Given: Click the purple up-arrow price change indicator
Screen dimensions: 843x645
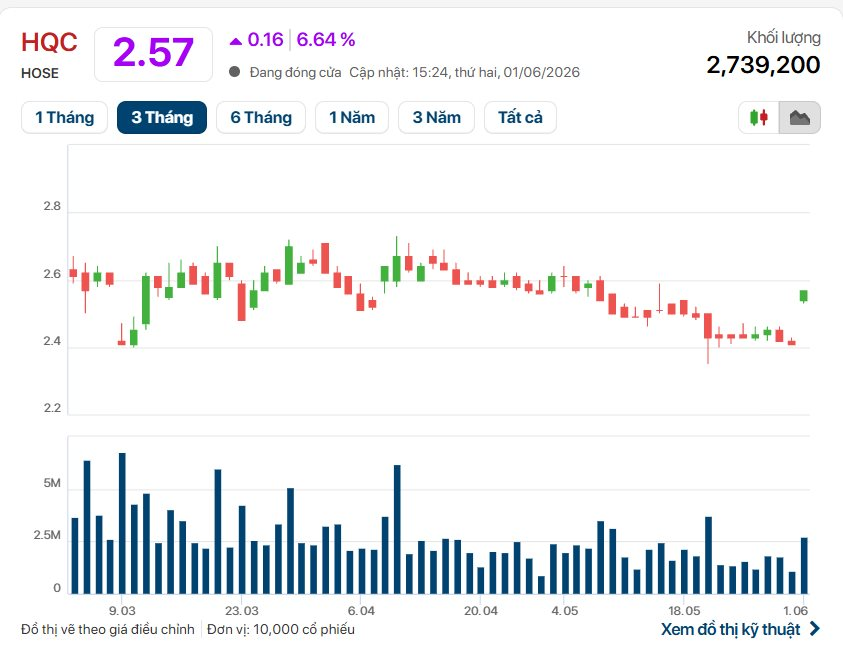Looking at the screenshot, I should [235, 41].
